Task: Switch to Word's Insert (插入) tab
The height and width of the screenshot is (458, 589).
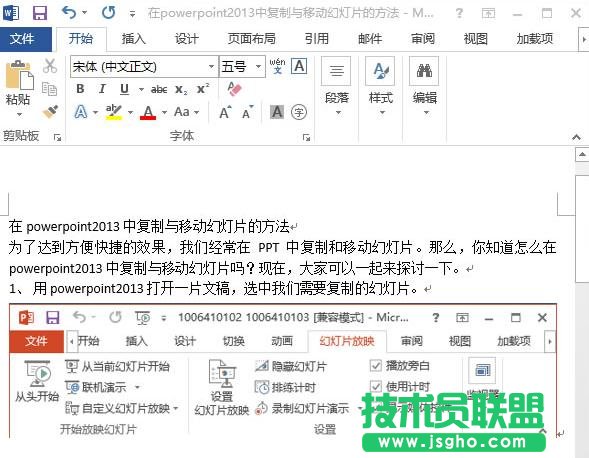Action: (133, 39)
